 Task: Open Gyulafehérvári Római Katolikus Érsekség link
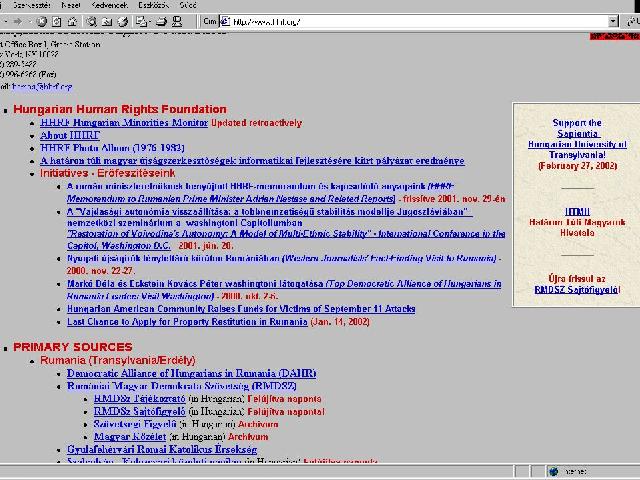tap(162, 449)
